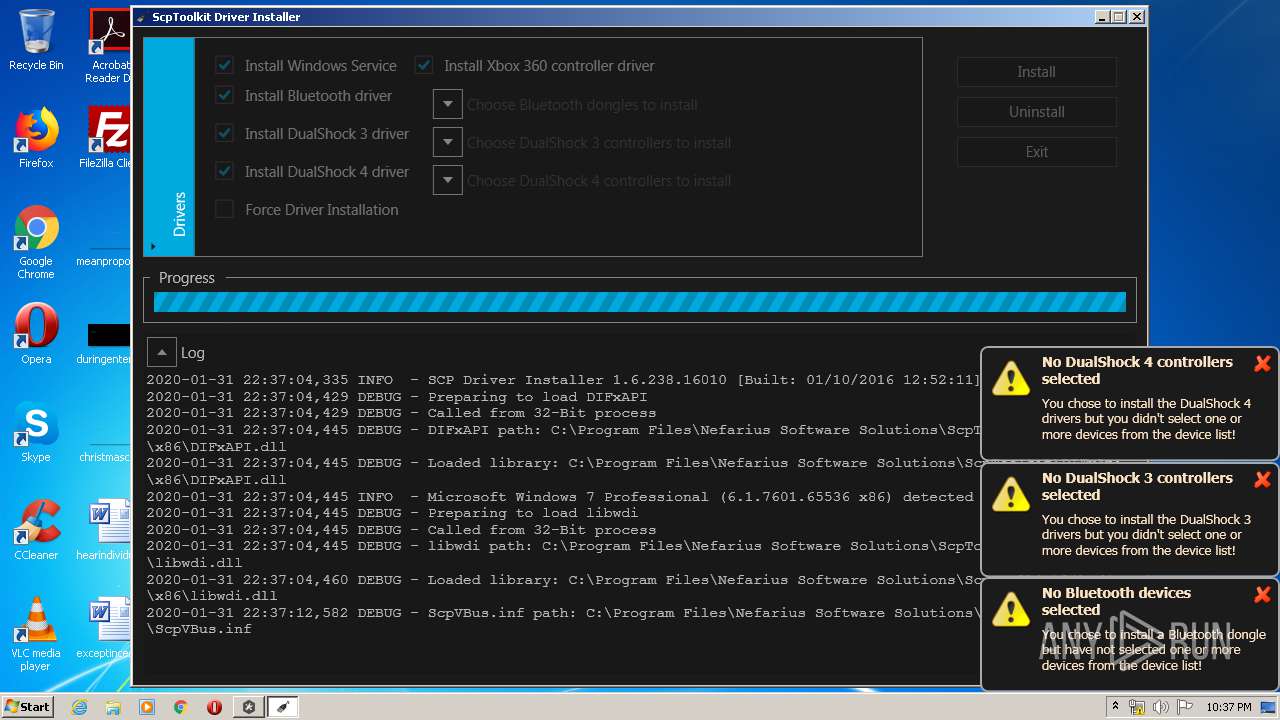Maximize the ScpToolkit Driver Installer window
Screen dimensions: 1280x720
pyautogui.click(x=1119, y=17)
